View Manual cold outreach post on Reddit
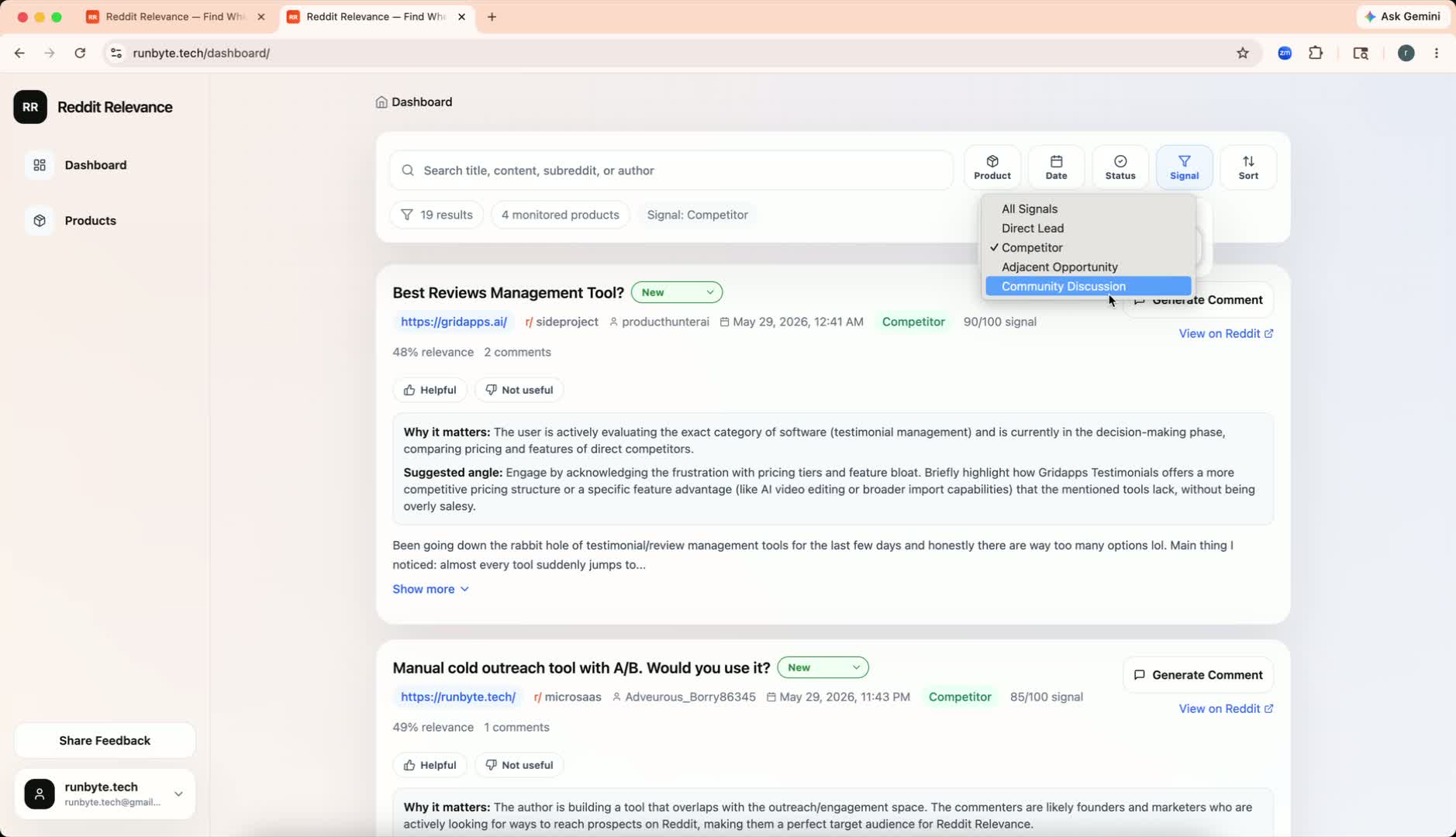Viewport: 1456px width, 837px height. (1226, 708)
